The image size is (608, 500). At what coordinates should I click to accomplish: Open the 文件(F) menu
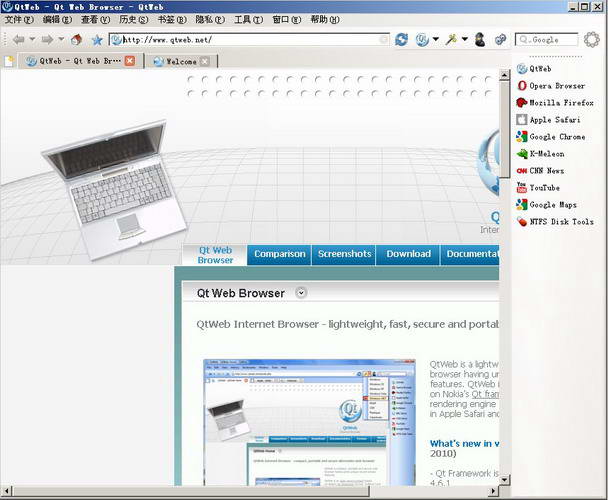(x=19, y=19)
